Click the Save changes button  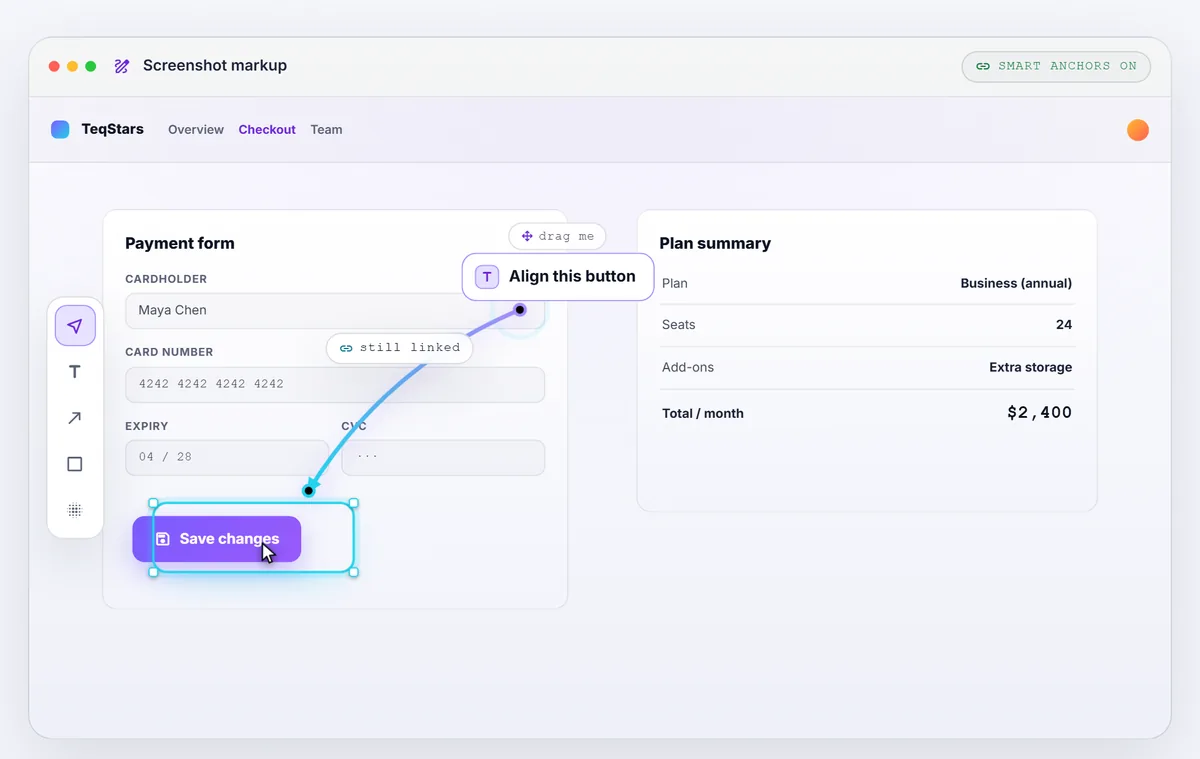pyautogui.click(x=217, y=539)
